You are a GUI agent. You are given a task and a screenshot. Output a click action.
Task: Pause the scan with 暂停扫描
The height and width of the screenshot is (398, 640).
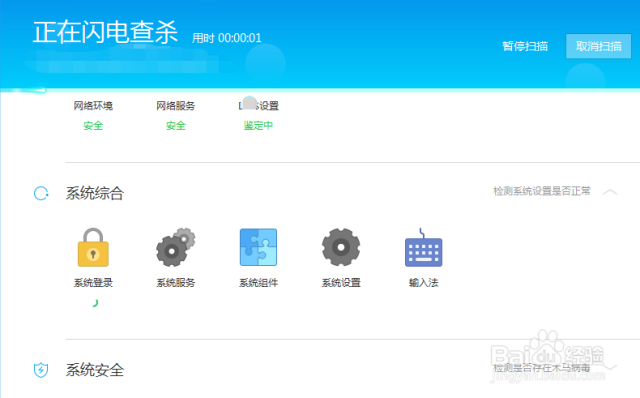click(525, 46)
